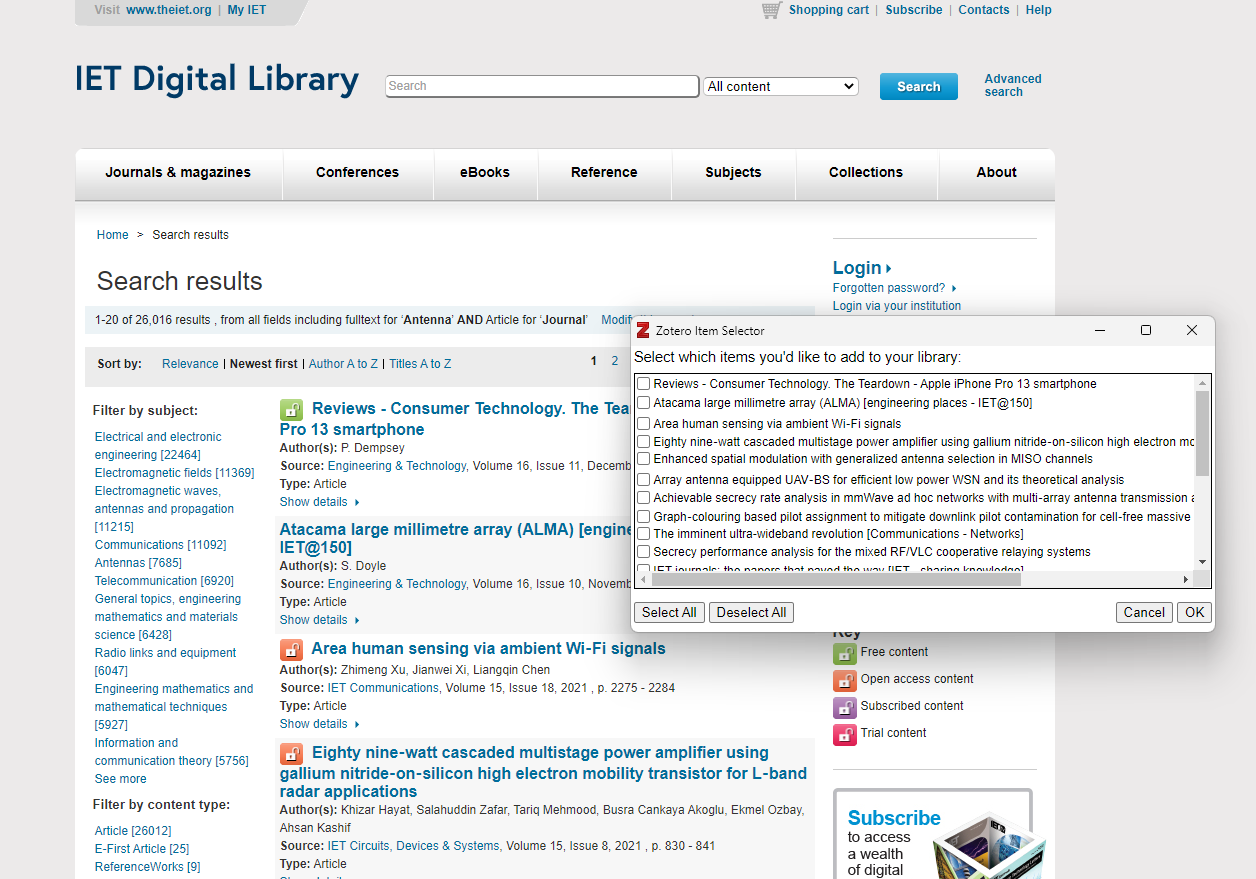This screenshot has width=1256, height=879.
Task: Open Subscribe link in top bar
Action: [913, 10]
